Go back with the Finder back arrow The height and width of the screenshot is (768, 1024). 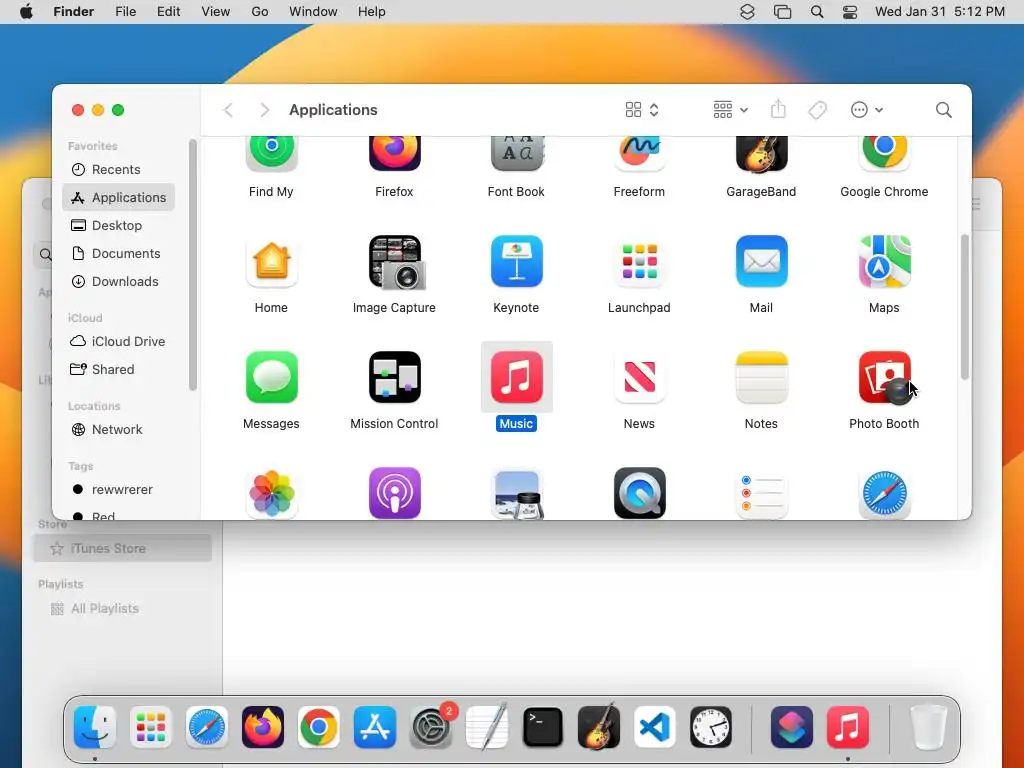(x=228, y=110)
